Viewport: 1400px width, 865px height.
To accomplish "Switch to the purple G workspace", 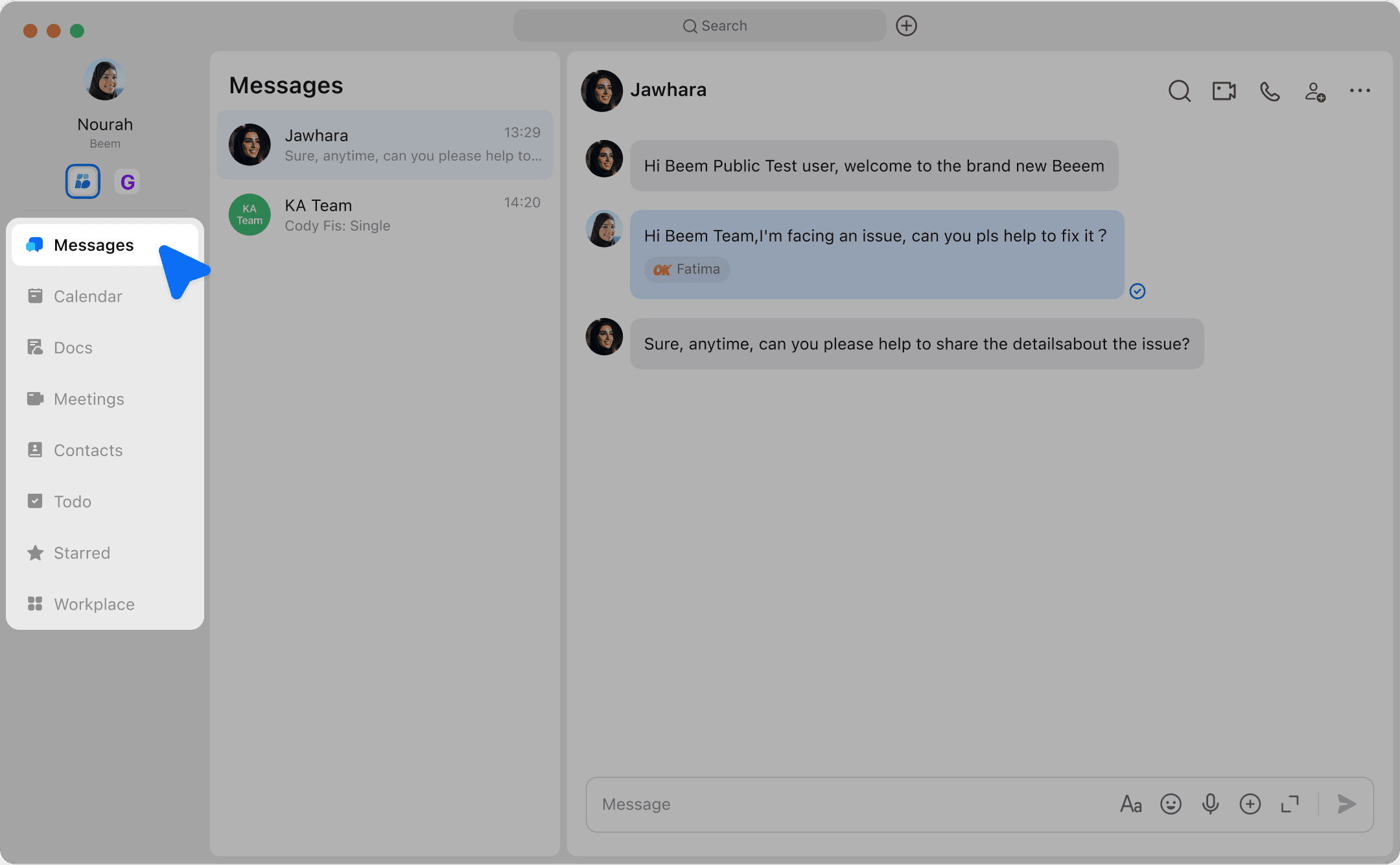I will tap(128, 182).
